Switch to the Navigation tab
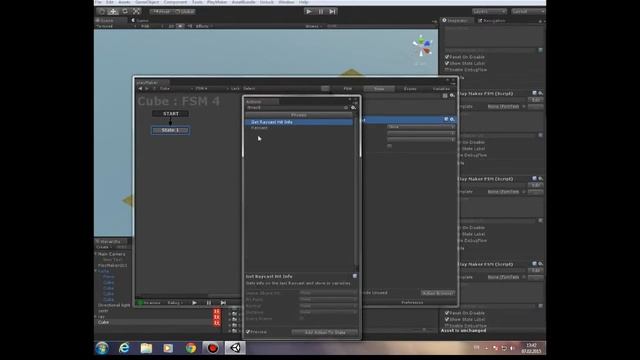 (492, 20)
